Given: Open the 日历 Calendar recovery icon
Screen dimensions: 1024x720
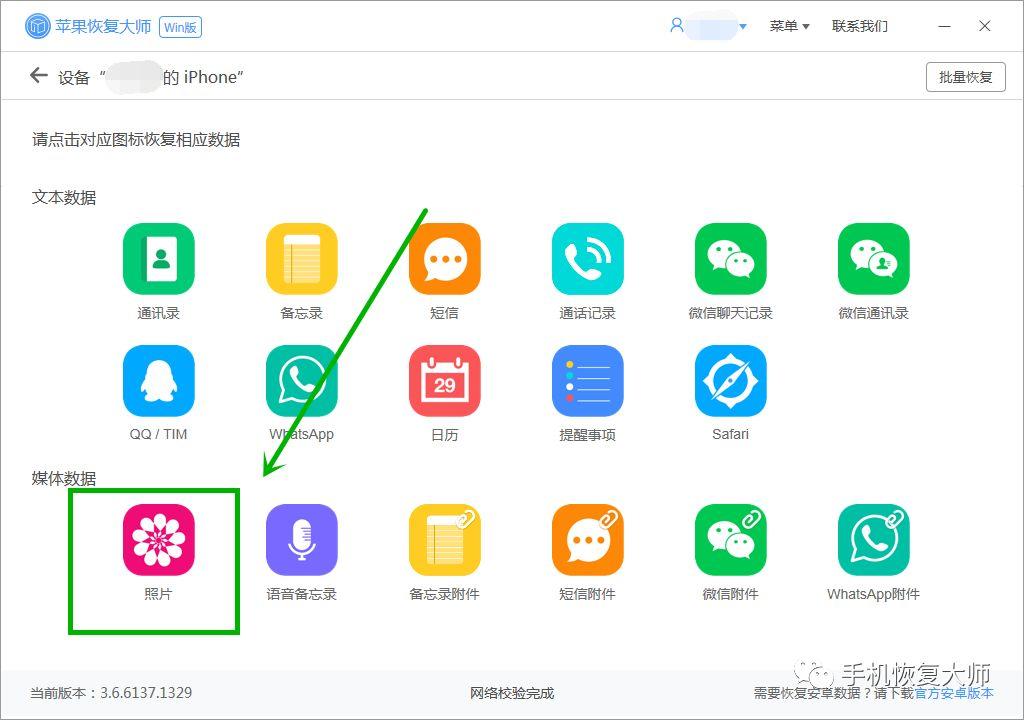Looking at the screenshot, I should click(x=444, y=379).
